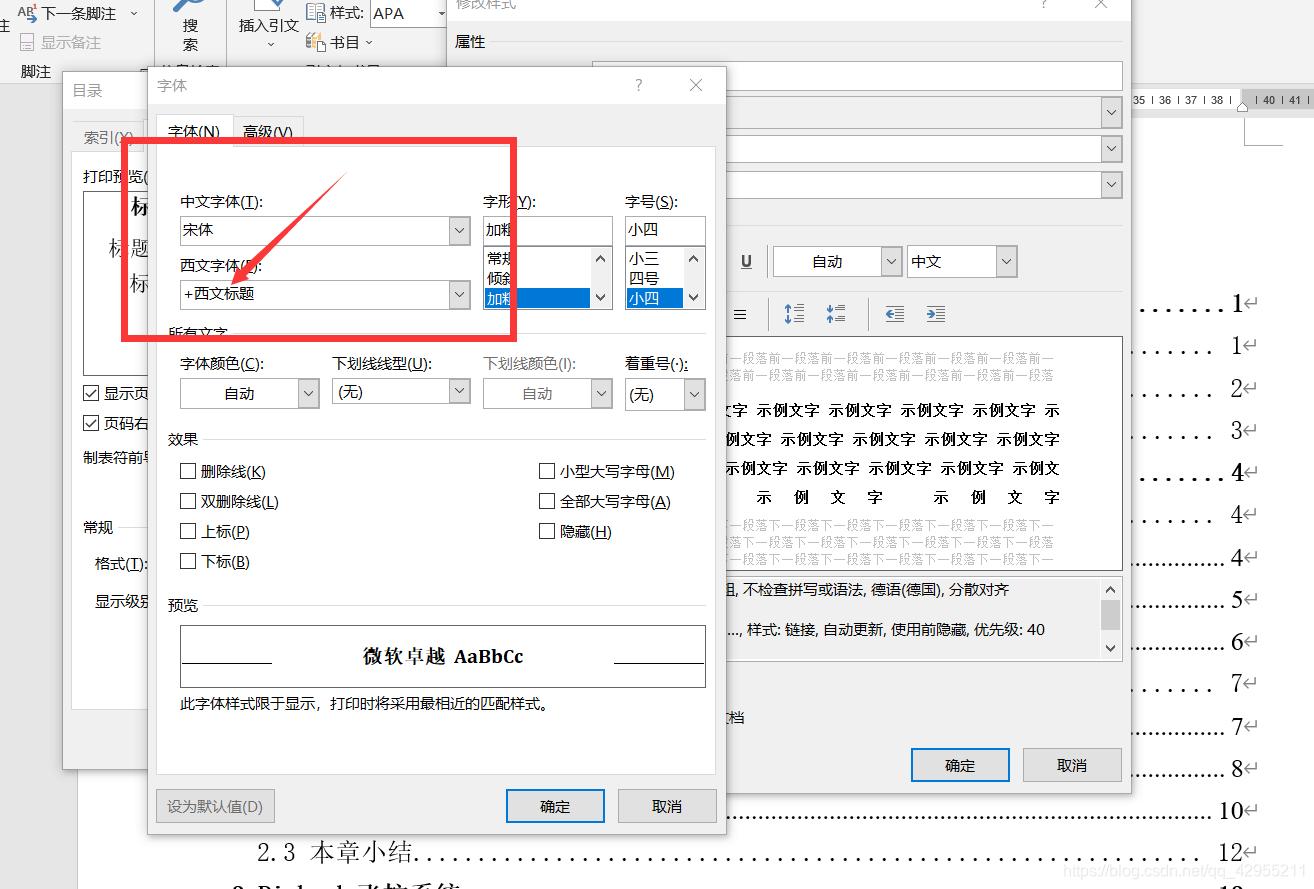The width and height of the screenshot is (1314, 889).
Task: Select 加粗 in the font style list
Action: pos(537,298)
